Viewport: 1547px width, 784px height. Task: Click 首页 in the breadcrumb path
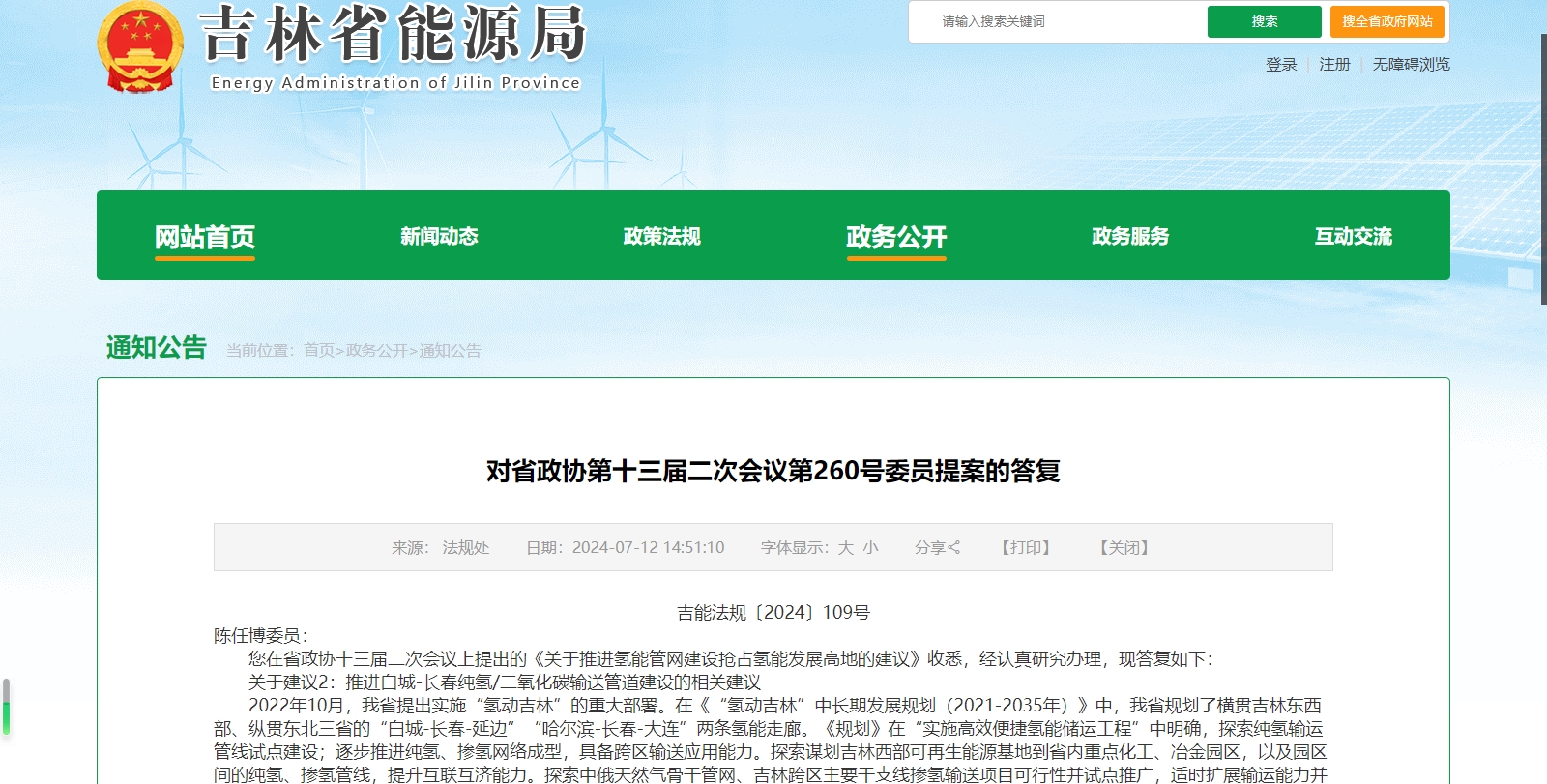pos(318,350)
